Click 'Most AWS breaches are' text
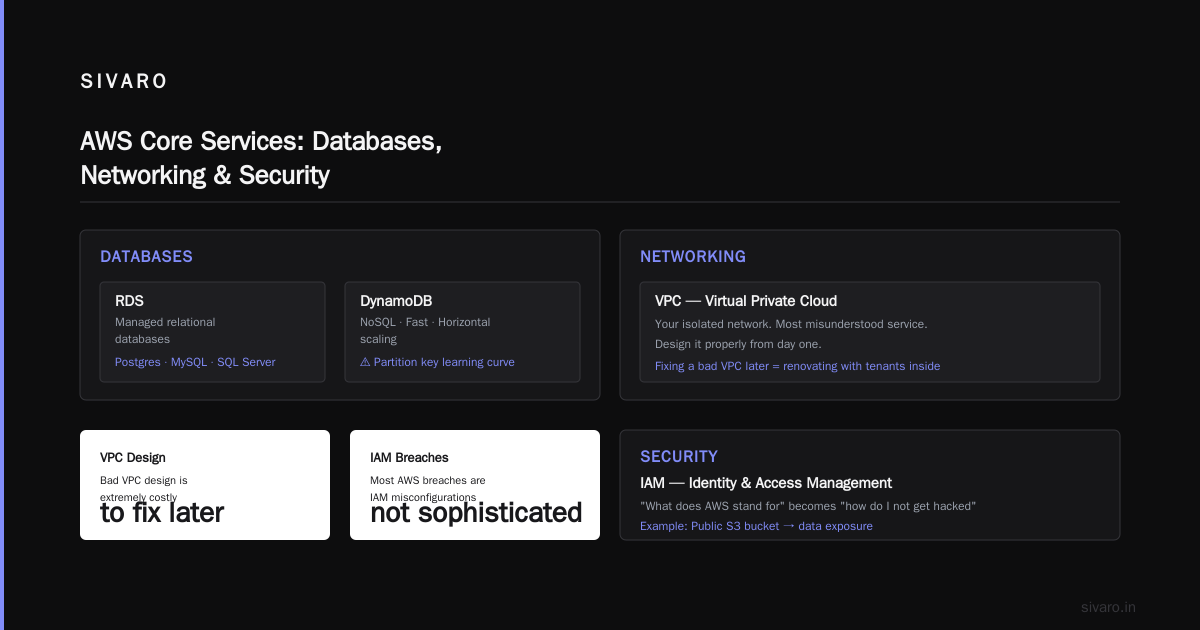 click(428, 481)
